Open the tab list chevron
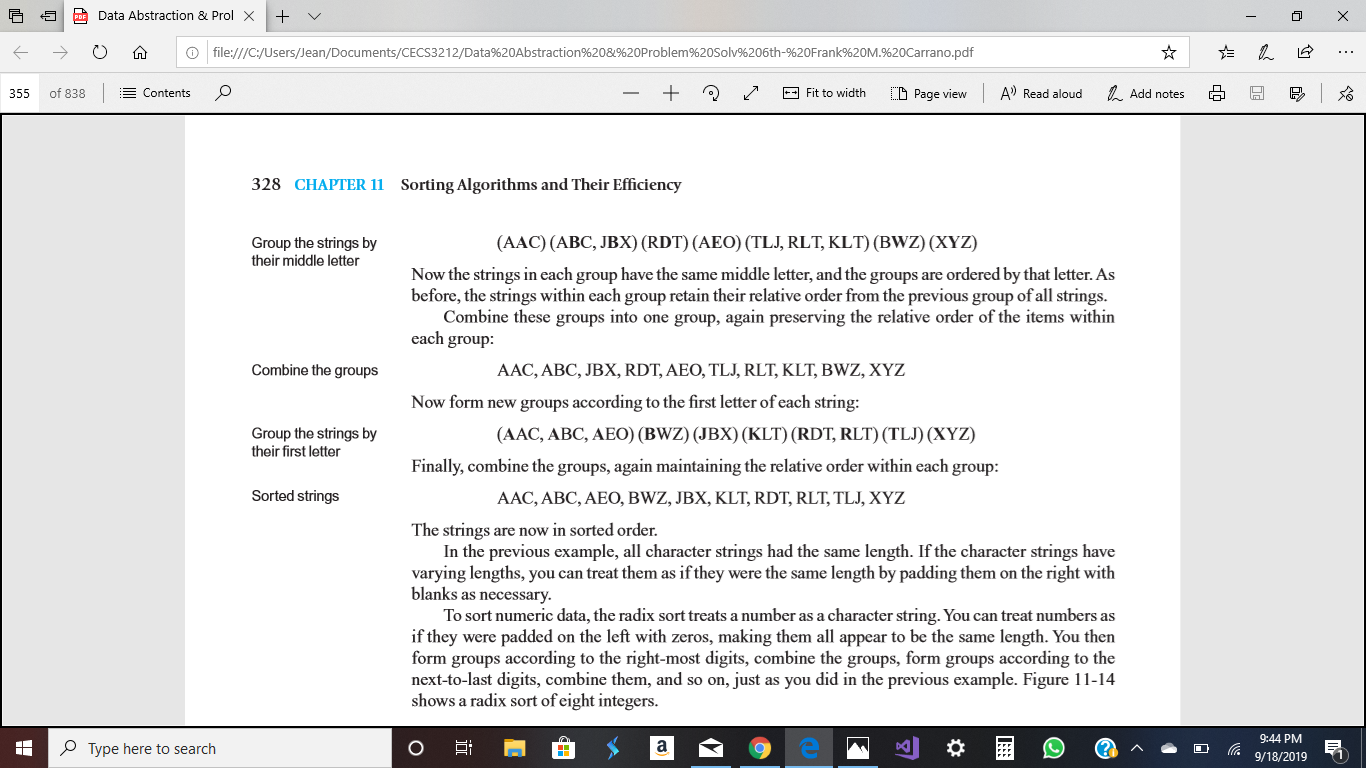 point(314,16)
